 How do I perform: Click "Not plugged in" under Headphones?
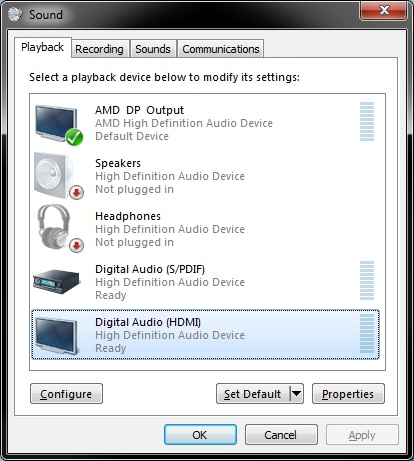click(x=134, y=242)
